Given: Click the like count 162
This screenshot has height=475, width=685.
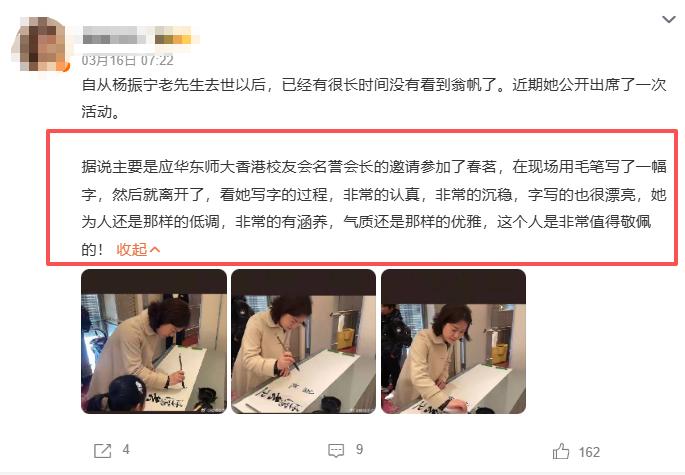Looking at the screenshot, I should pos(589,452).
